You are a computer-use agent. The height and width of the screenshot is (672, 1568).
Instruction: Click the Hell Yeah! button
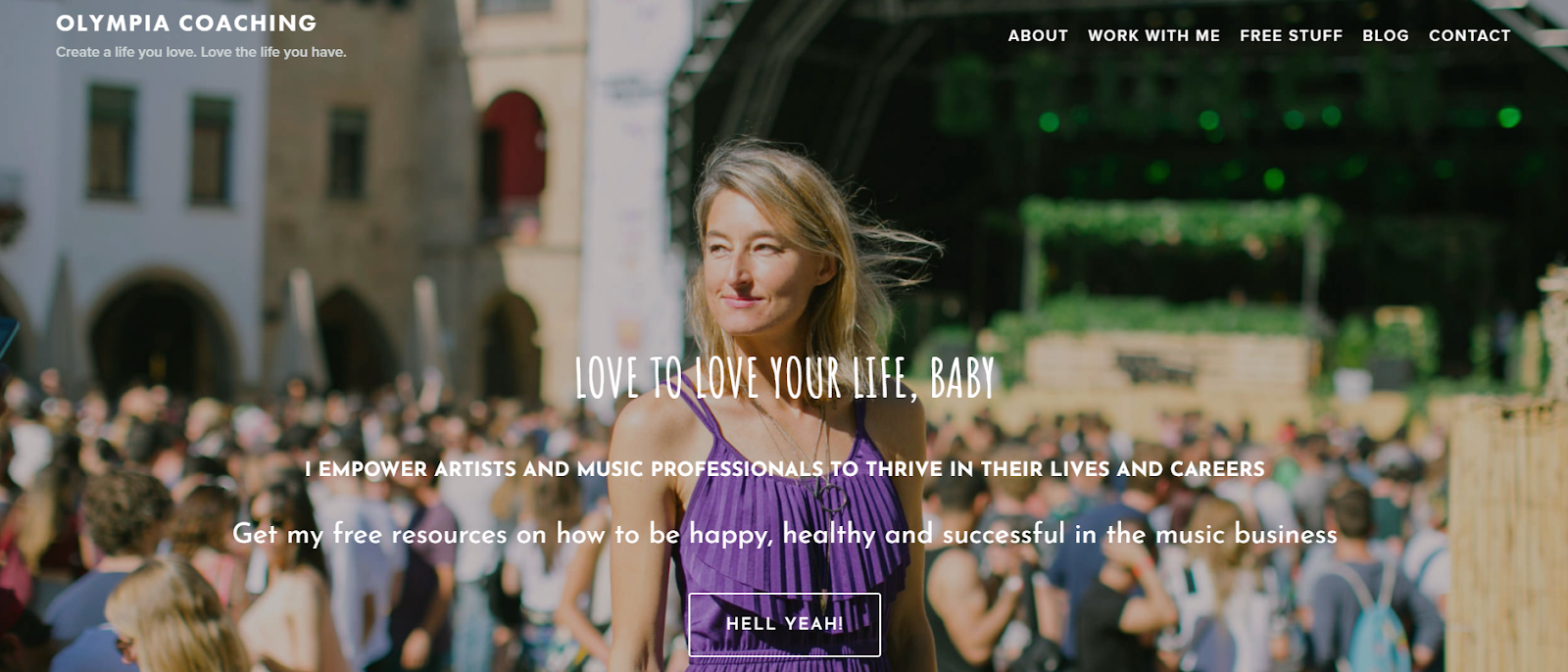tap(784, 624)
